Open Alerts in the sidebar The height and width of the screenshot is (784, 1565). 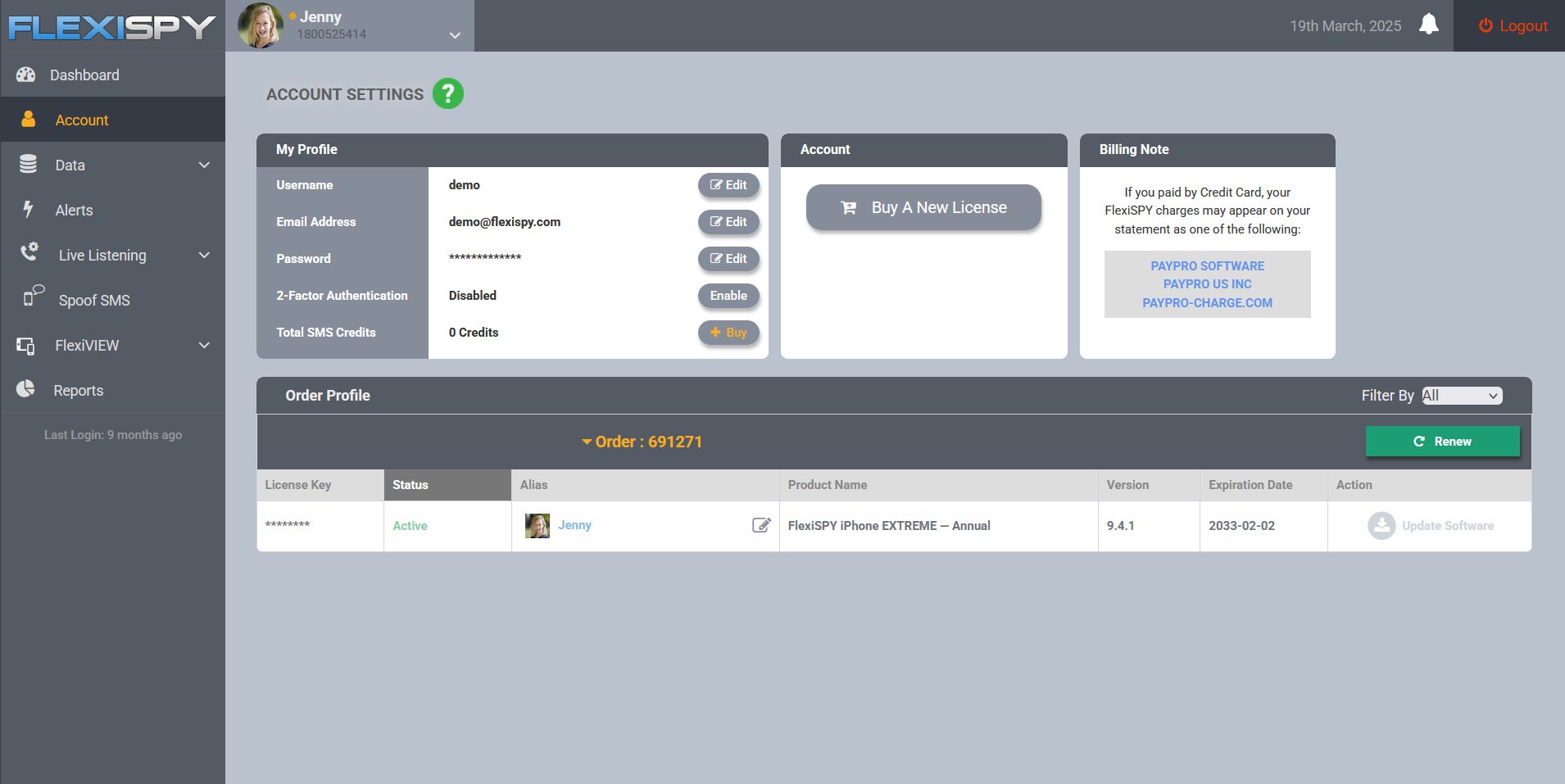(112, 210)
